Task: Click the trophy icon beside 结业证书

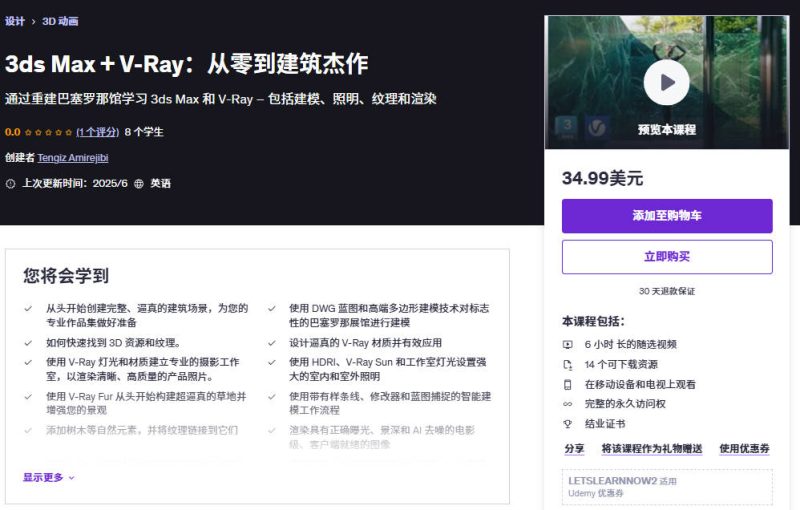Action: 567,424
